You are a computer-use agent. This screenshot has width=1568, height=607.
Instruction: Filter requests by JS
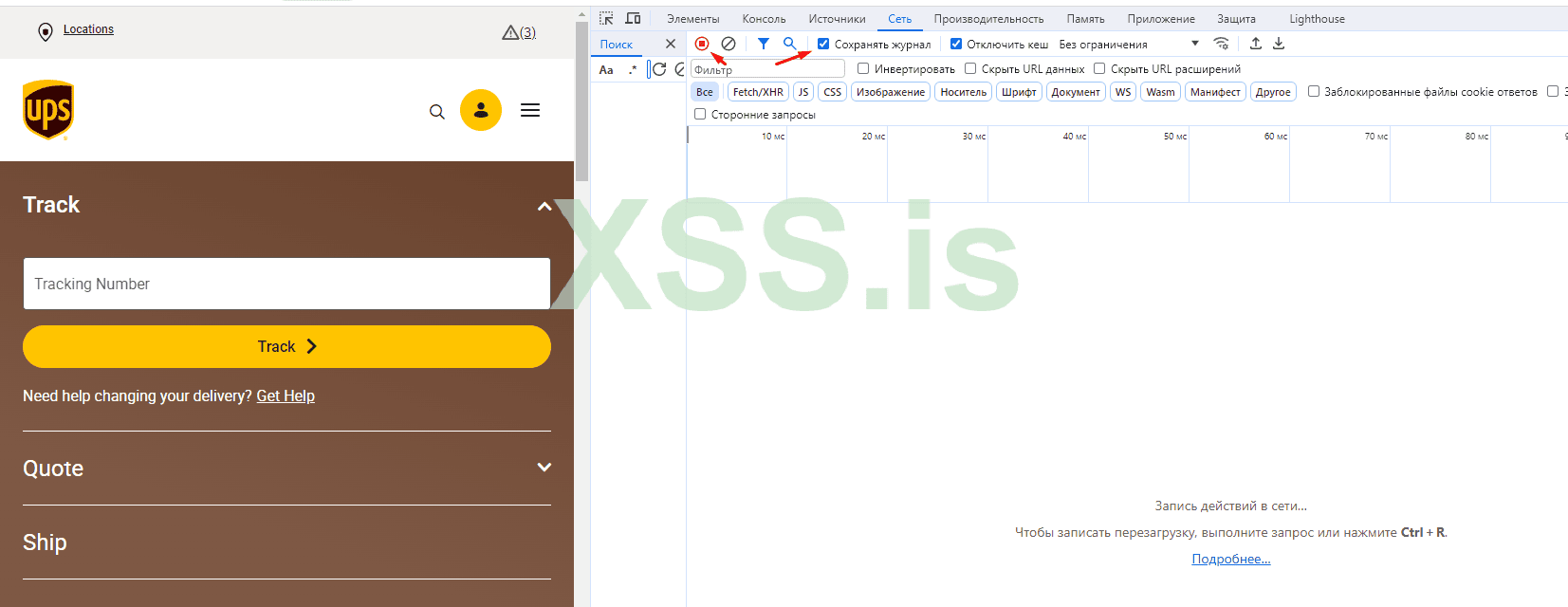803,92
